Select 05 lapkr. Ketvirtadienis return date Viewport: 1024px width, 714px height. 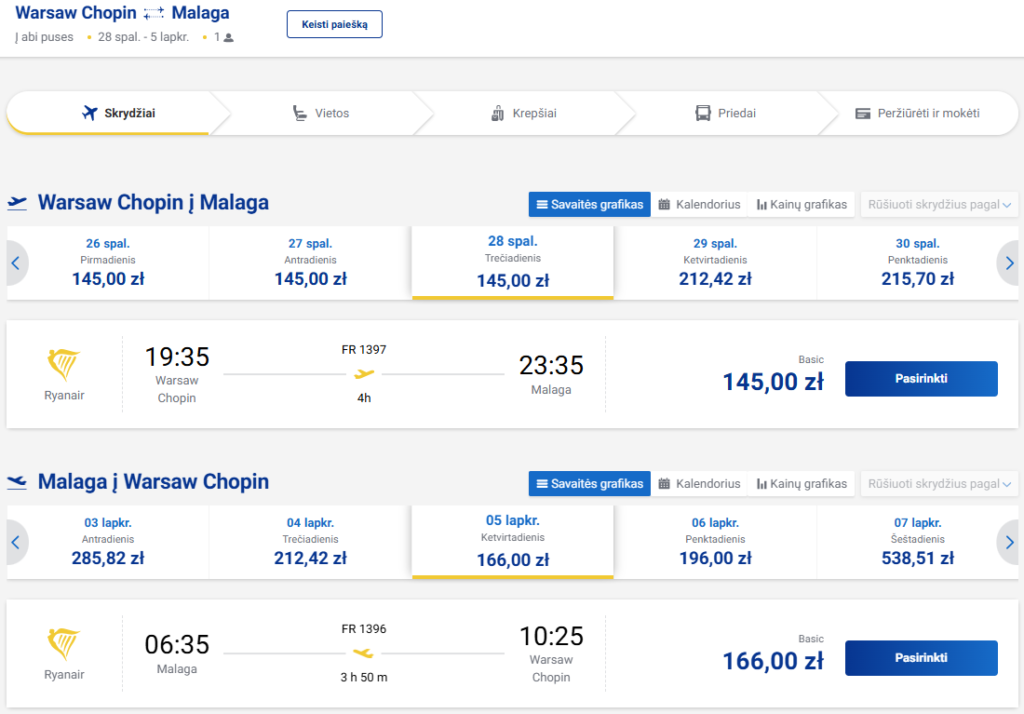coord(513,542)
